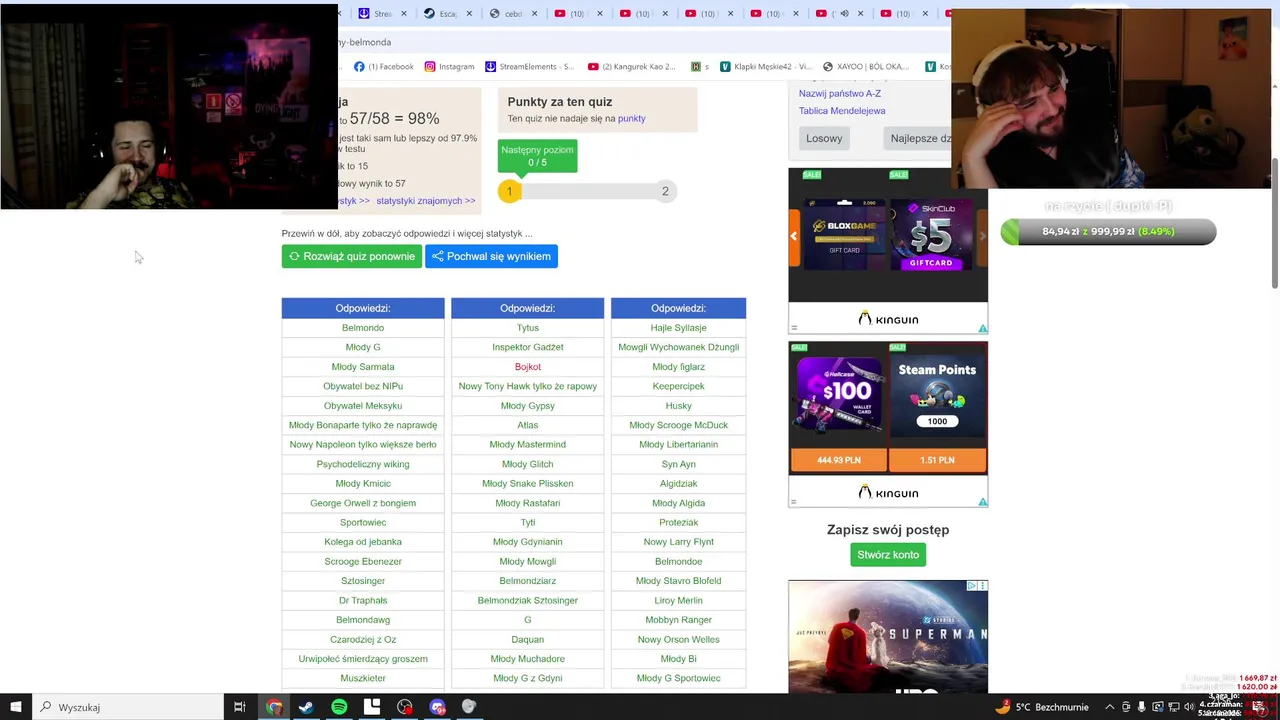Open Steam from the taskbar
Screen dimensions: 1280x720
point(306,707)
